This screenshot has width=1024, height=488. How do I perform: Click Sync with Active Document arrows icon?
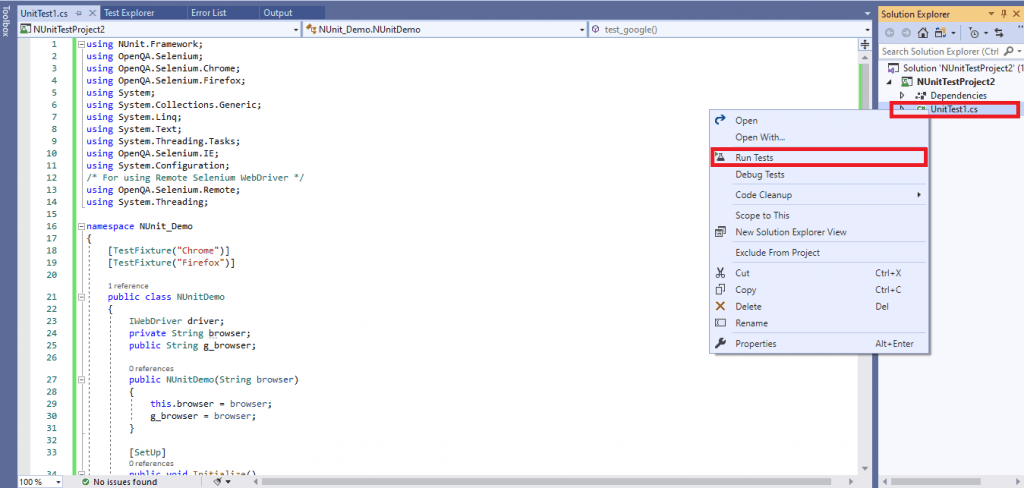tap(999, 33)
